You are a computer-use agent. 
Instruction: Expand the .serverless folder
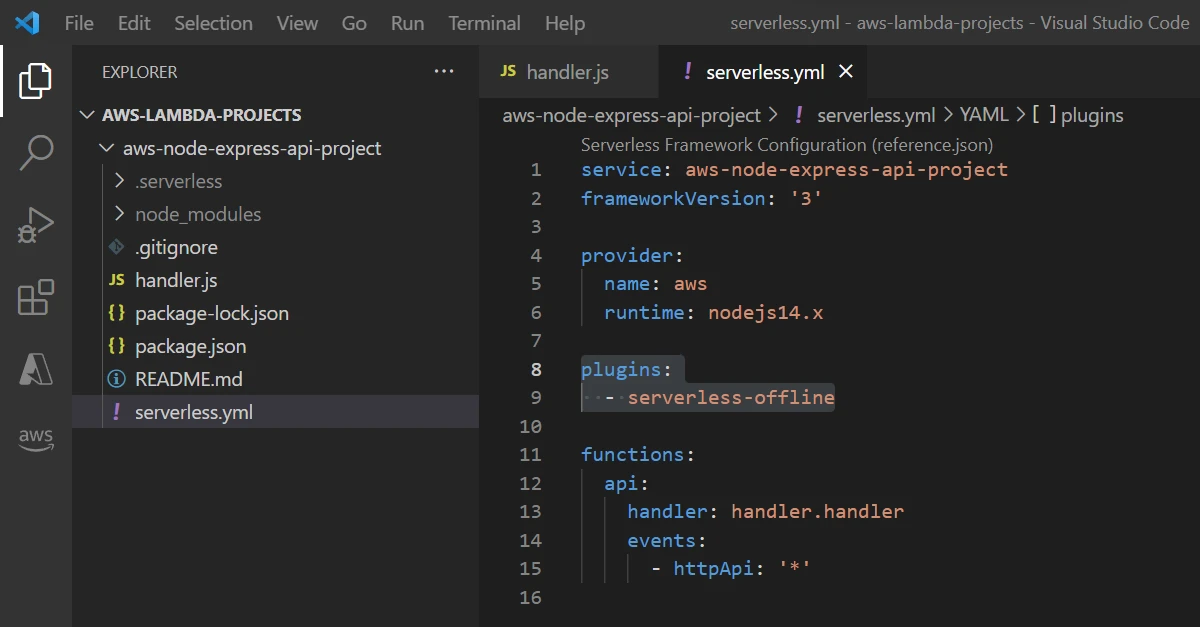120,181
